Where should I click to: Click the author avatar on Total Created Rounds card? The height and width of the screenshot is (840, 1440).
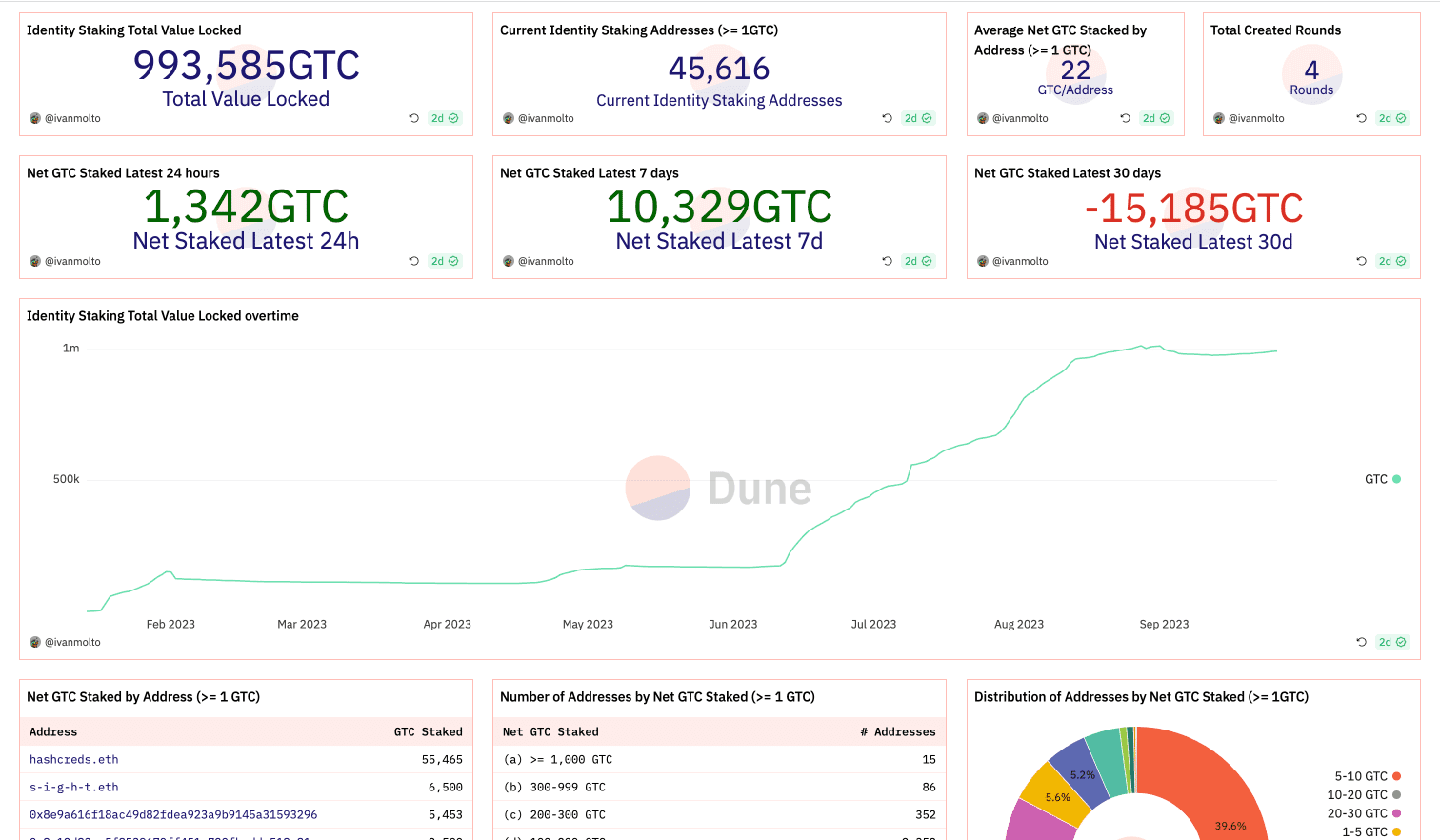click(1219, 118)
